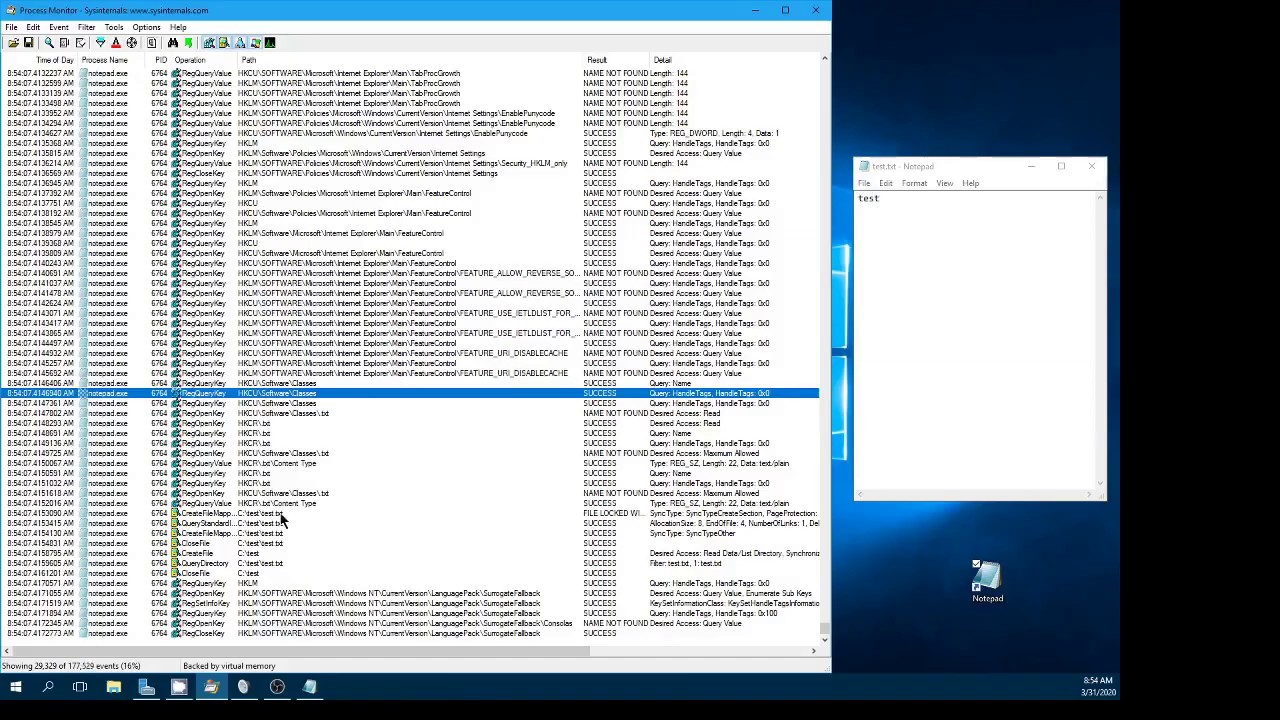Click 'Showing 29,329 of 177,529 events' status text
Image resolution: width=1280 pixels, height=720 pixels.
point(71,666)
